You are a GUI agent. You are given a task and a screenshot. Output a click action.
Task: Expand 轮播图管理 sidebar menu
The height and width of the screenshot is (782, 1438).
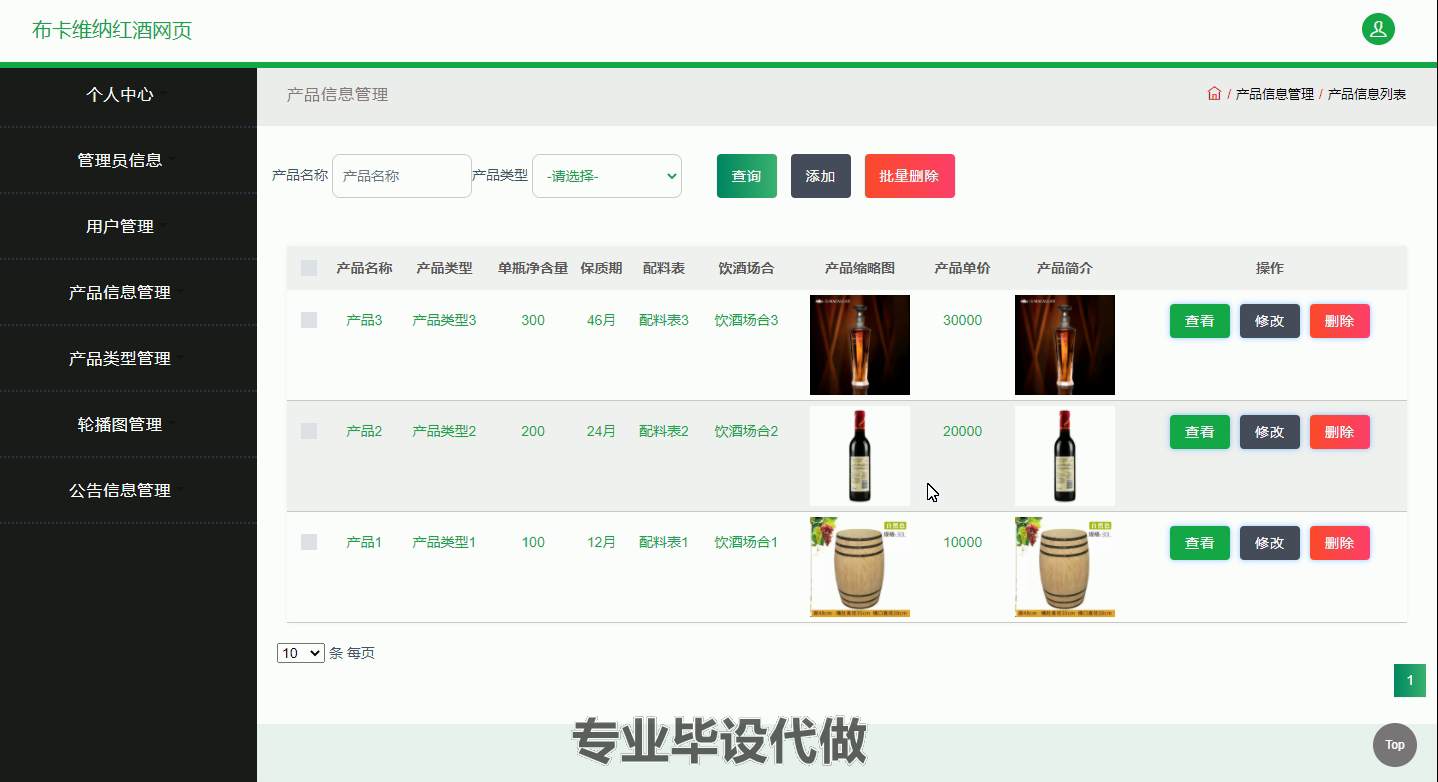[128, 424]
